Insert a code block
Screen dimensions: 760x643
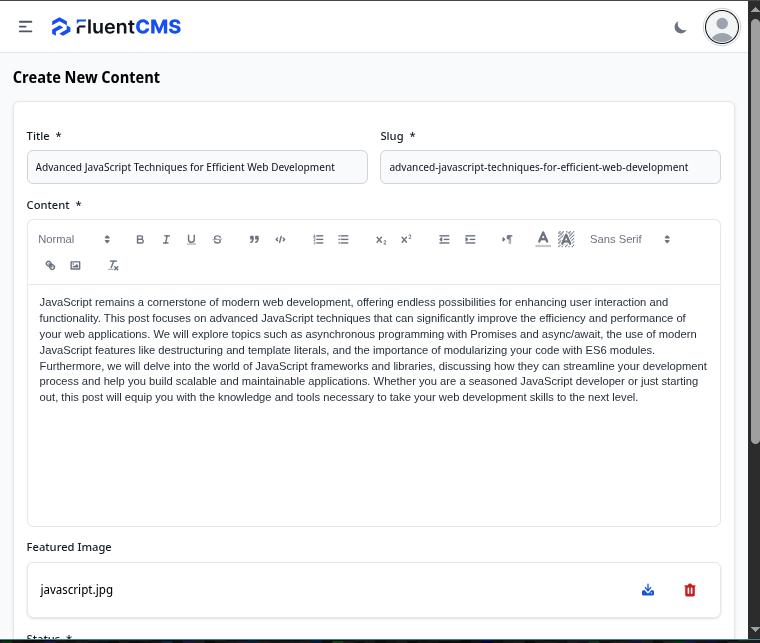click(x=280, y=239)
